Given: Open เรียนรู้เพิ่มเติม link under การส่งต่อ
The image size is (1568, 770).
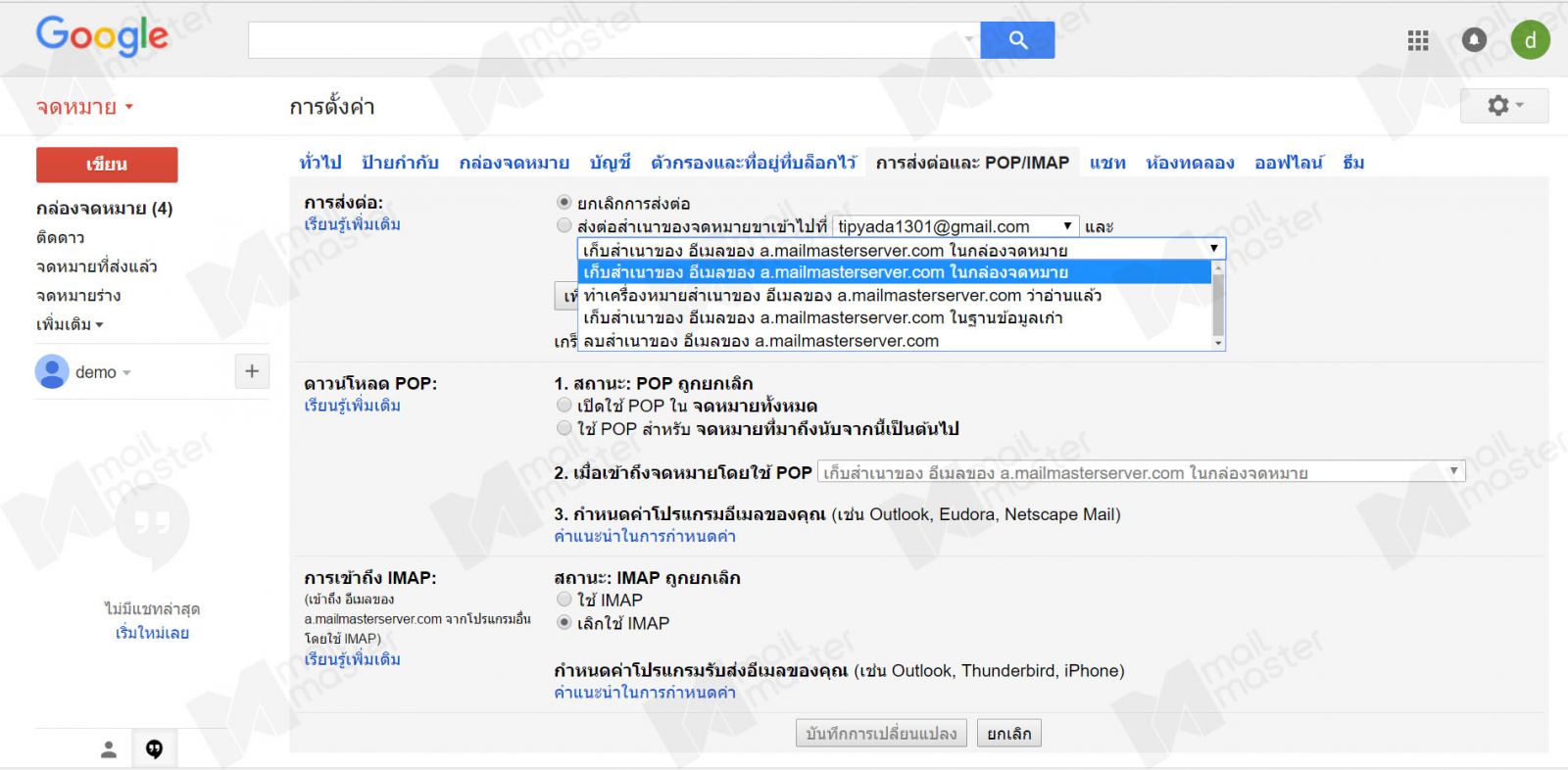Looking at the screenshot, I should click(352, 224).
